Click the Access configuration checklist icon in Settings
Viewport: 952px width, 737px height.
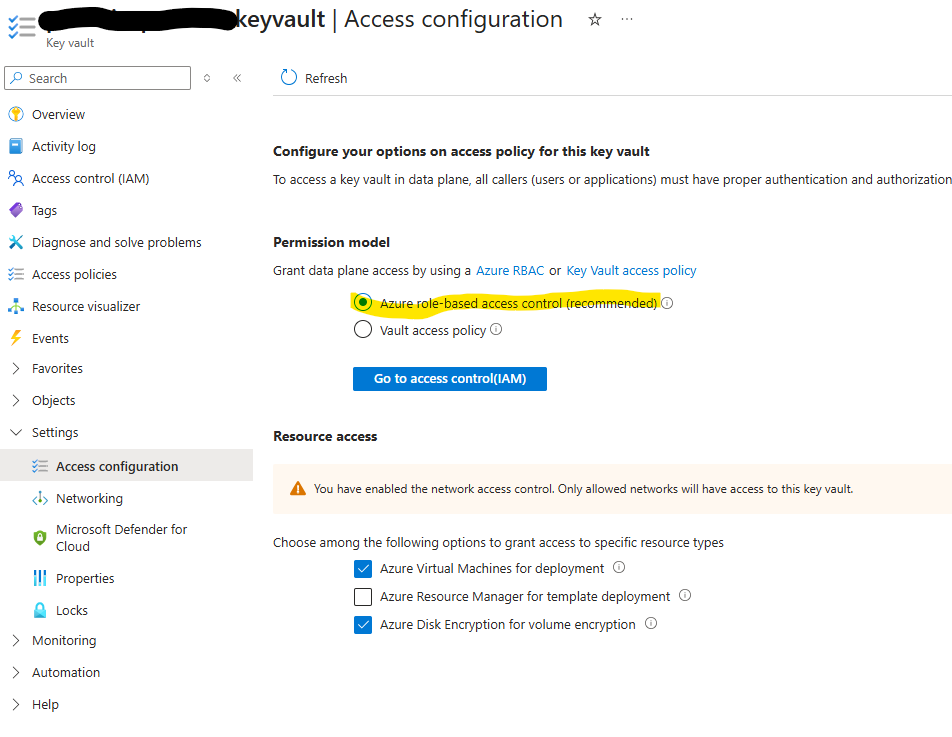pos(40,466)
